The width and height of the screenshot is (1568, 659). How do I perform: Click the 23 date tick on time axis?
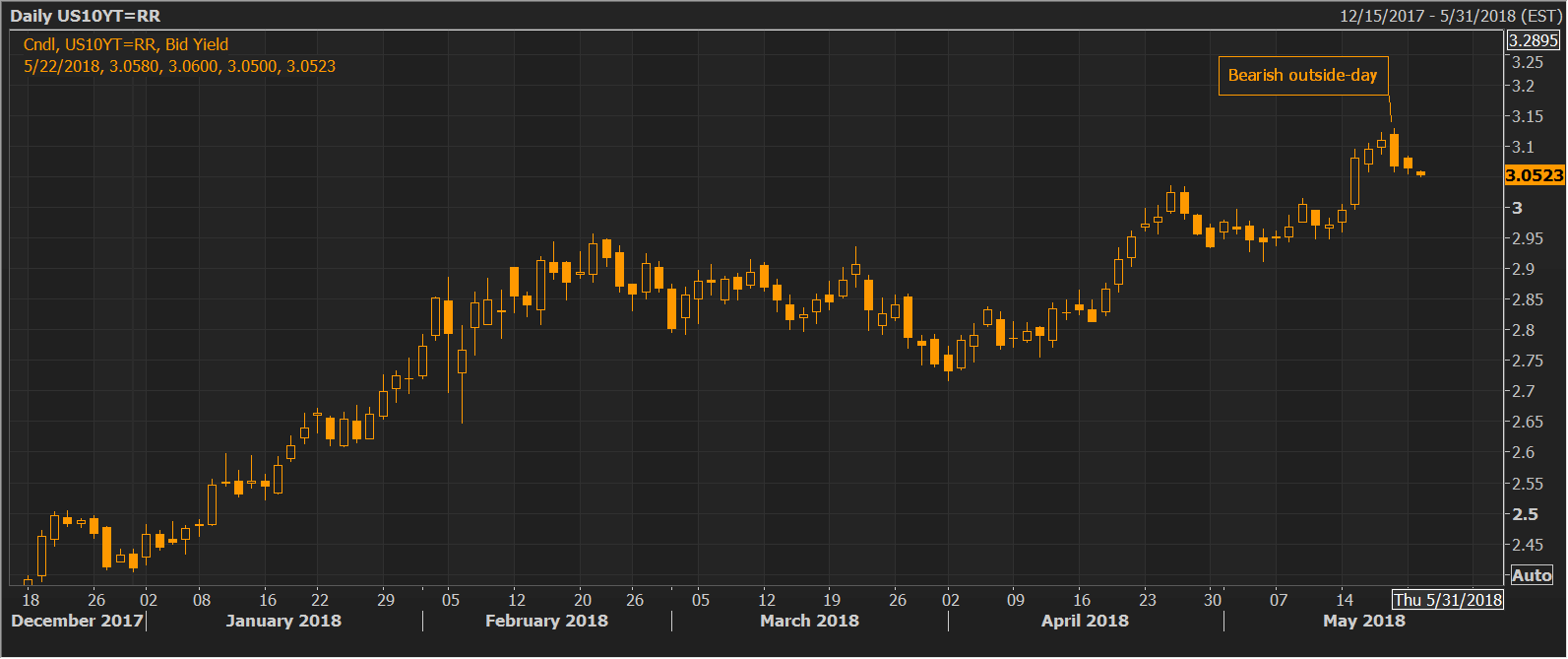pyautogui.click(x=1147, y=600)
